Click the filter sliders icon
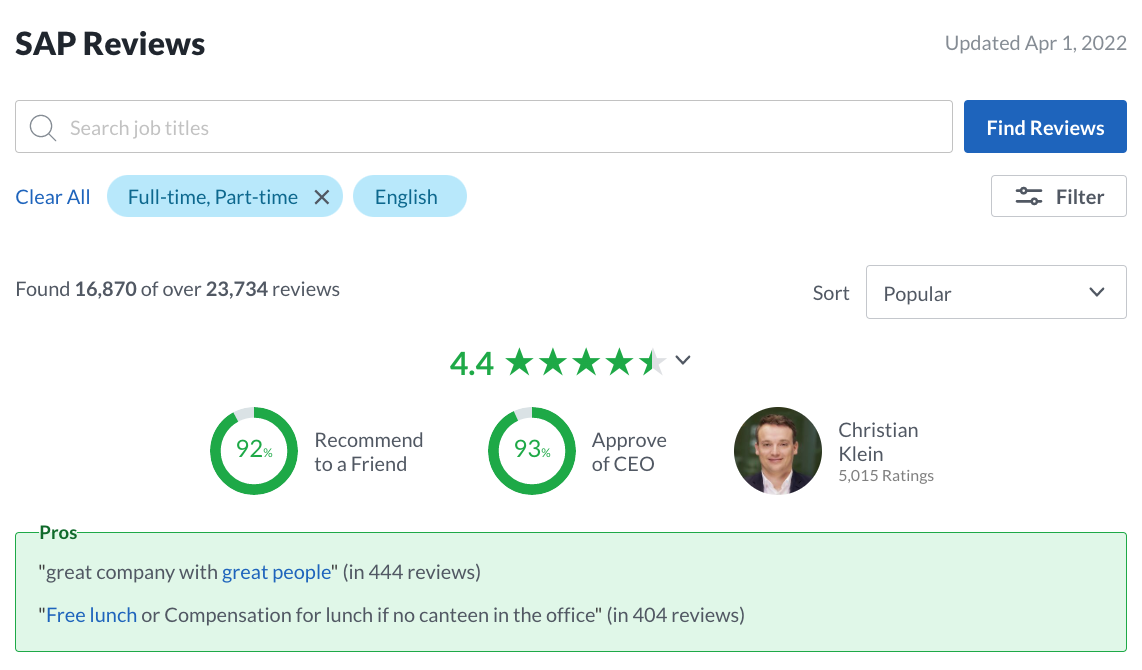 (1028, 197)
